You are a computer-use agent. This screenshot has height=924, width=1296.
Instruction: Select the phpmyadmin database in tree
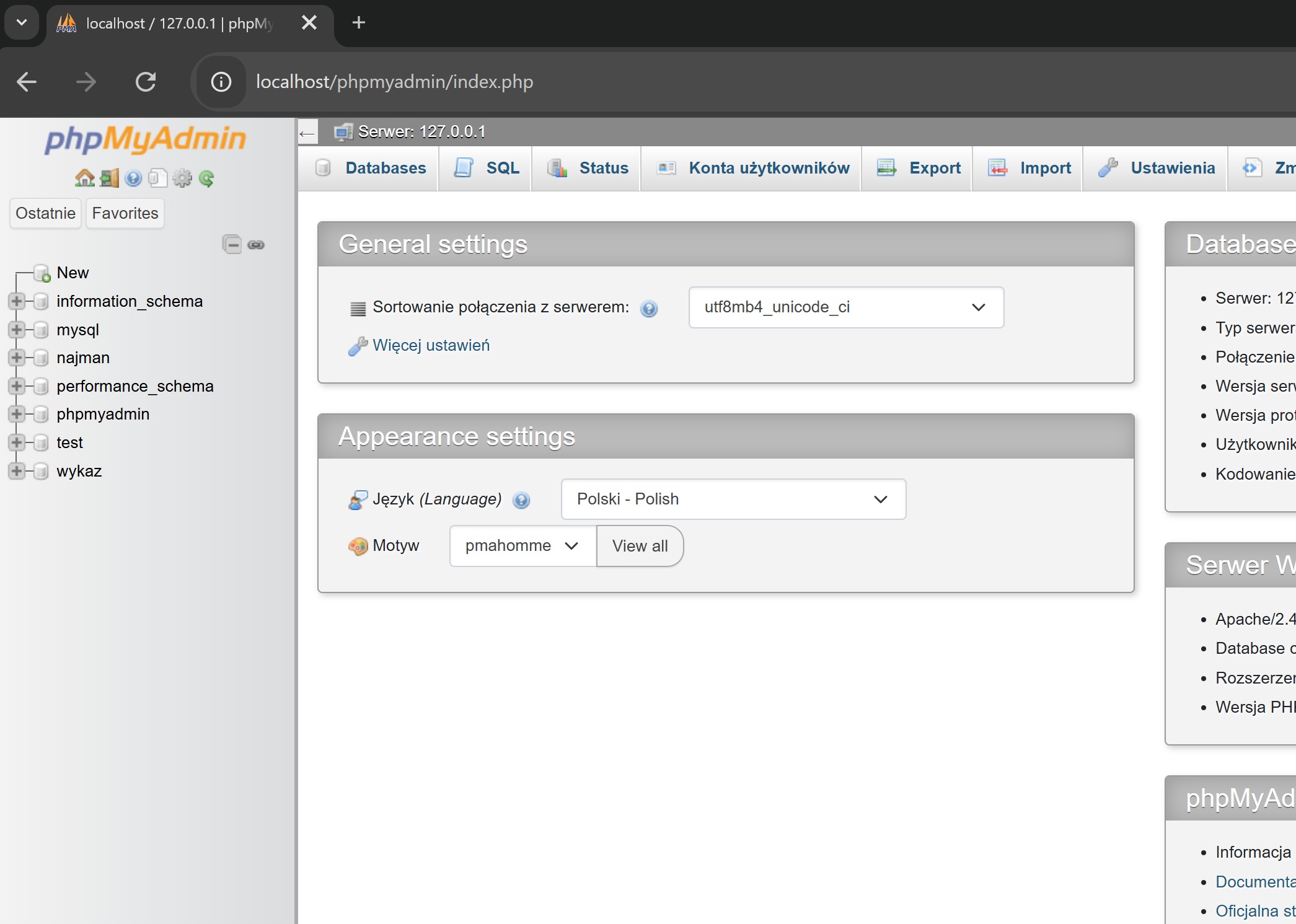(x=103, y=414)
